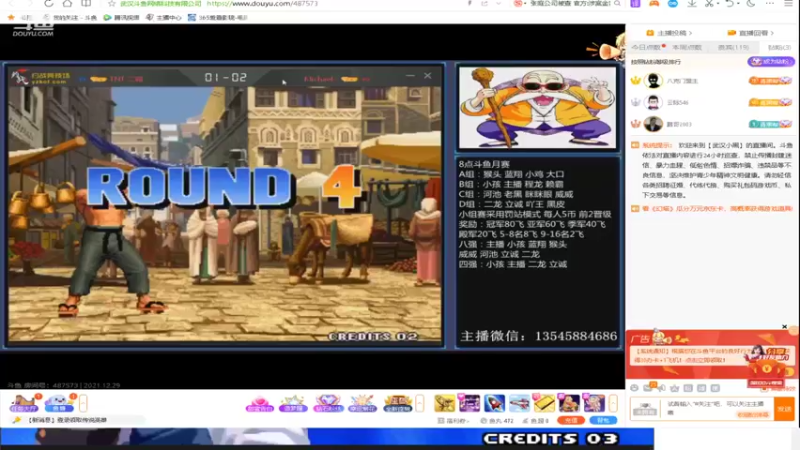The height and width of the screenshot is (450, 800).
Task: Reload the page with the browser refresh icon
Action: [48, 3]
